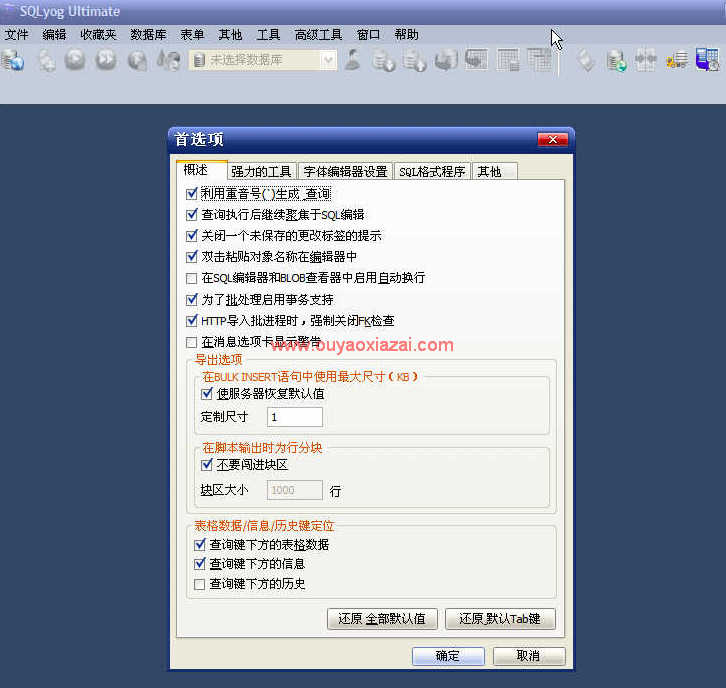Click the user manager toolbar icon
726x688 pixels.
[x=353, y=60]
